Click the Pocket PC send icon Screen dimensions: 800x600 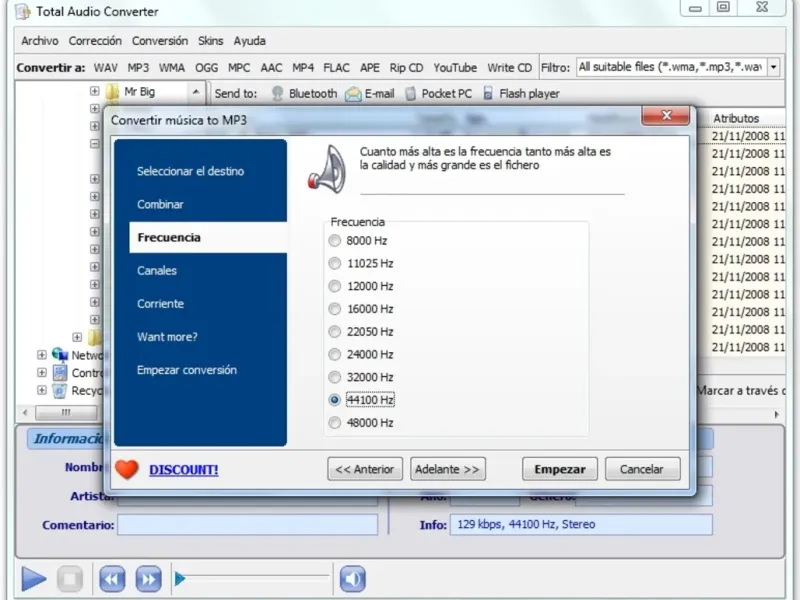coord(410,93)
